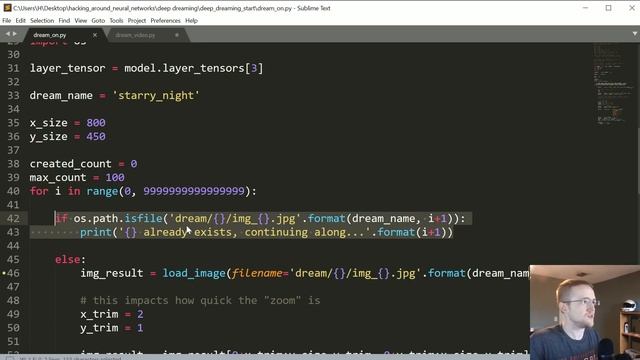Click the y_size value 450

coord(96,136)
